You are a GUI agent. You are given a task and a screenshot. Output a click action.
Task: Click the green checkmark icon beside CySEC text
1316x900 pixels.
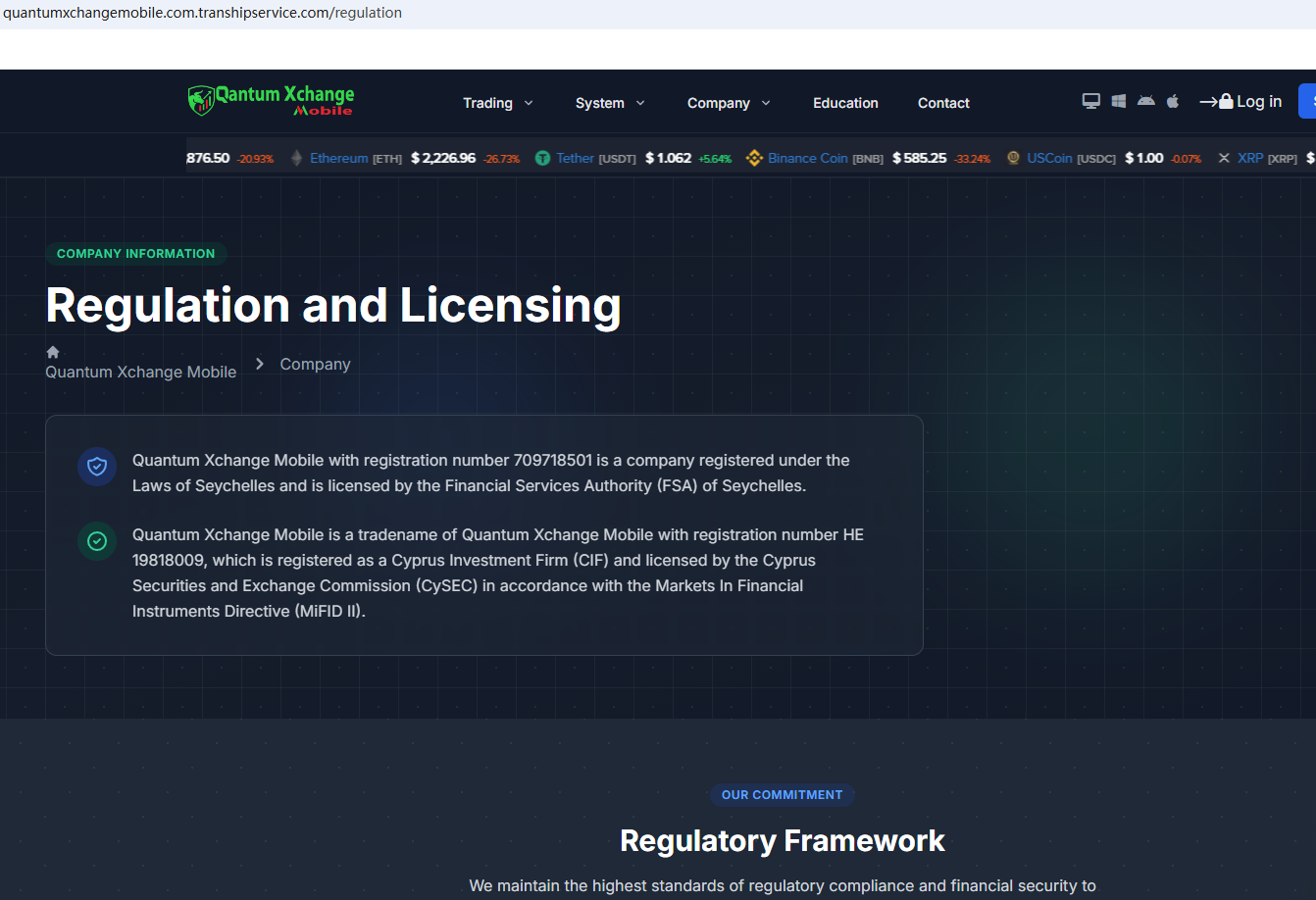pos(97,541)
